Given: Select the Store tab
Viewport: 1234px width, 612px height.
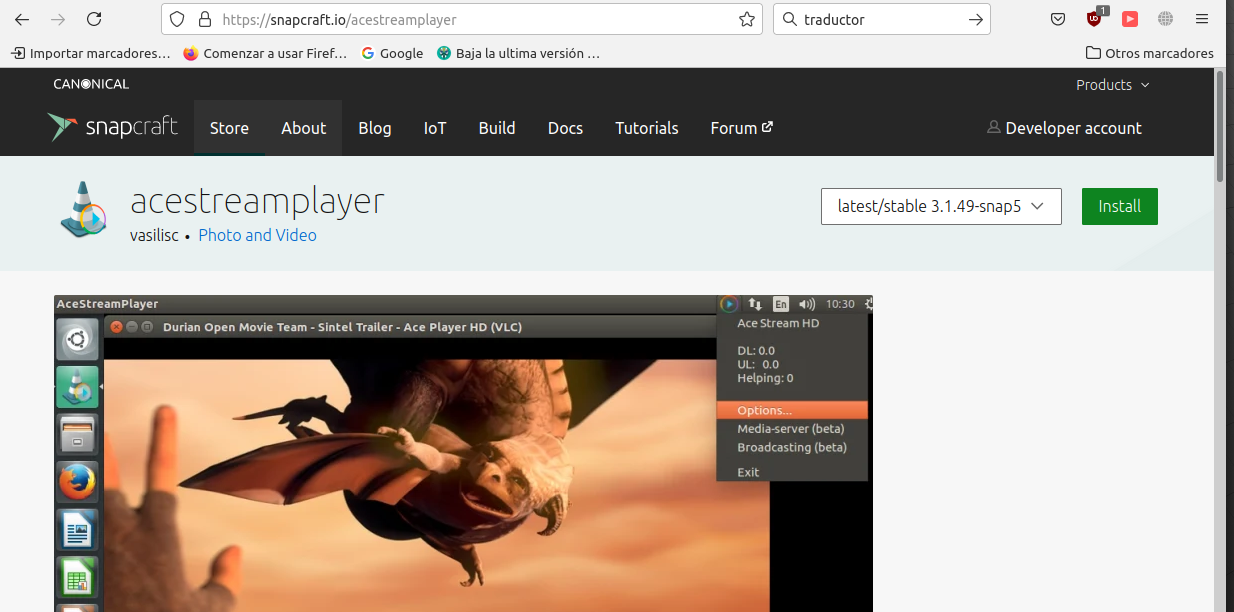Looking at the screenshot, I should click(x=229, y=128).
